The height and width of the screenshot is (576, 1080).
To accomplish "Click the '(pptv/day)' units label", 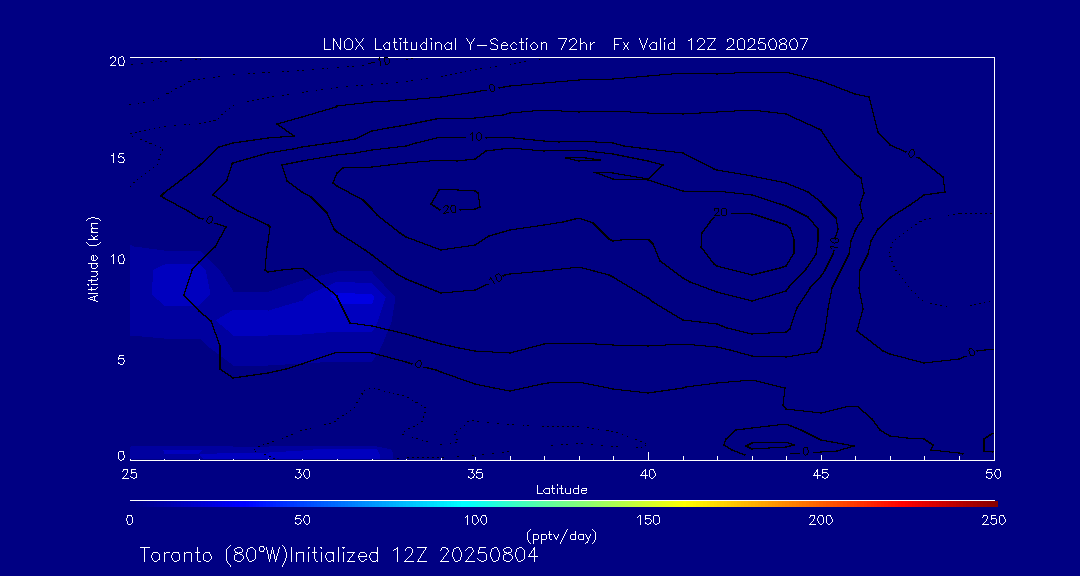I will (x=561, y=536).
